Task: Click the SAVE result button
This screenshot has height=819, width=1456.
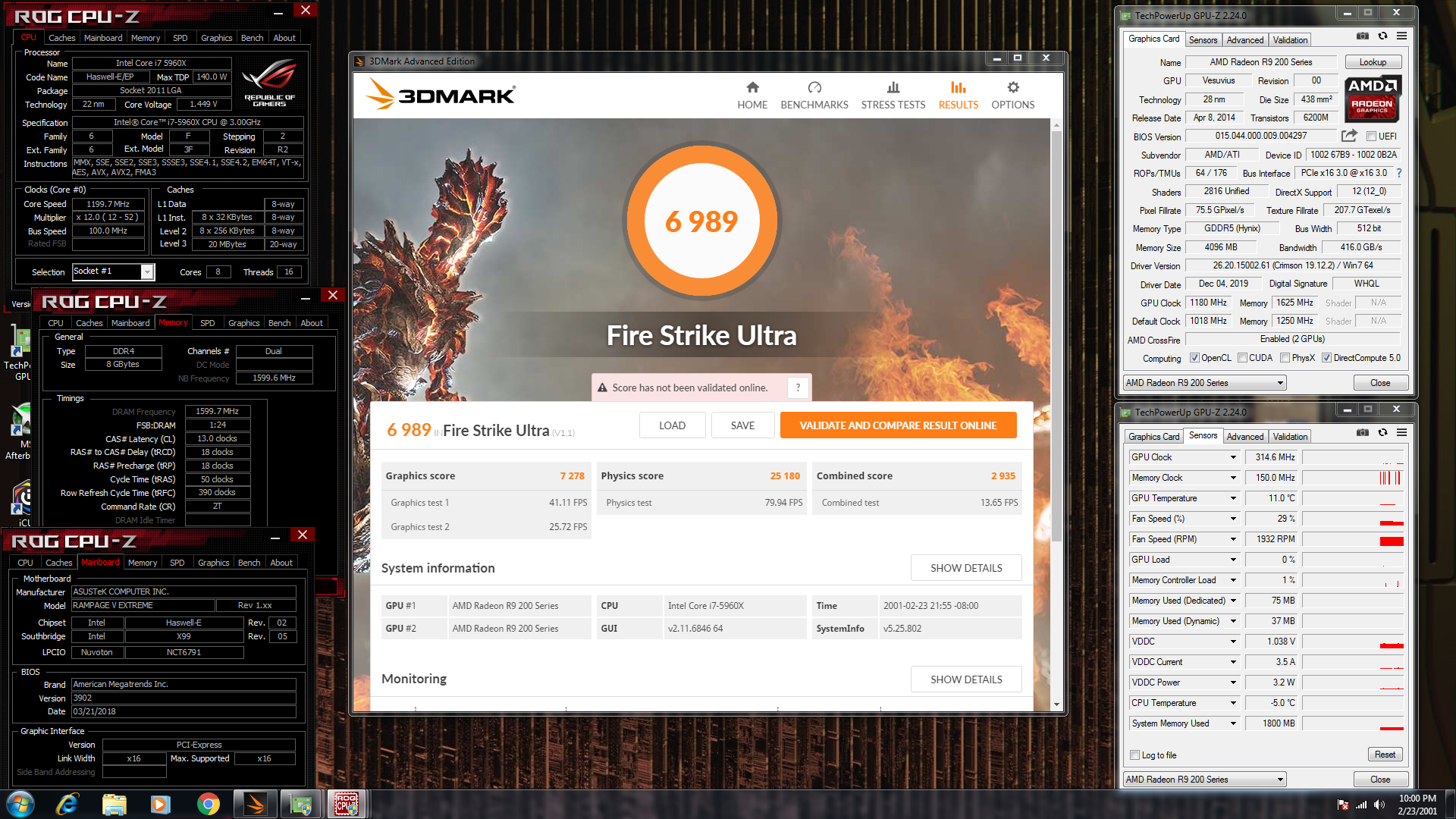Action: pos(742,425)
